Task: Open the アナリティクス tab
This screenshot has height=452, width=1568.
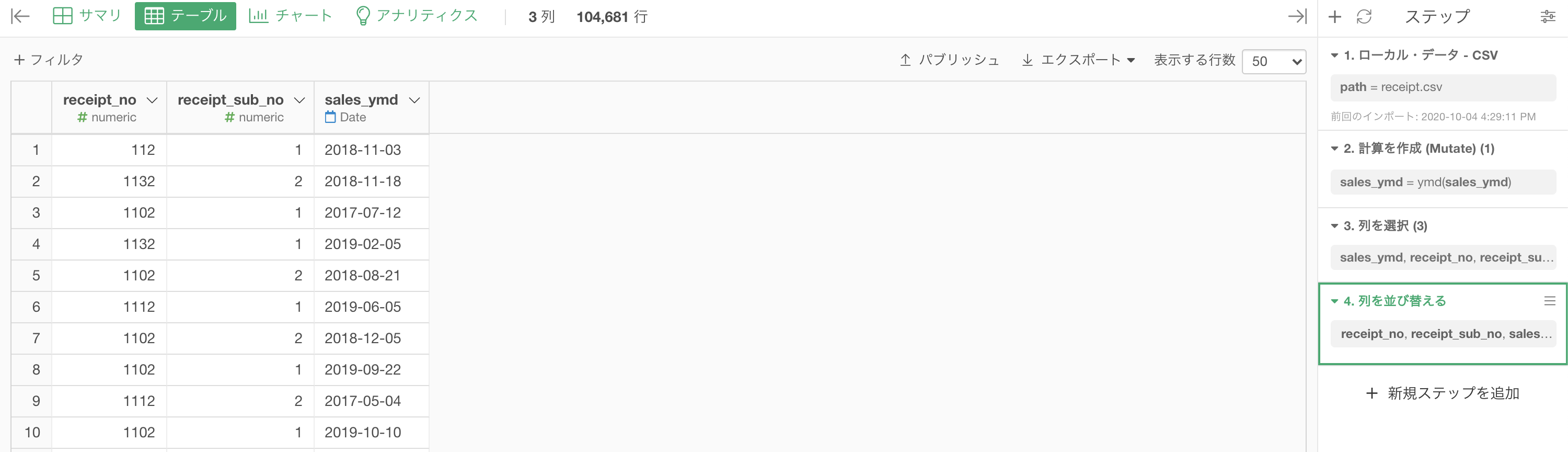Action: click(x=417, y=16)
